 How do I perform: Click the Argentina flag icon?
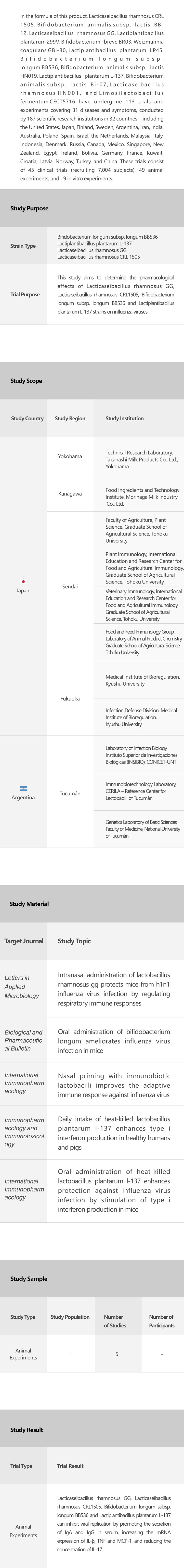point(23,788)
